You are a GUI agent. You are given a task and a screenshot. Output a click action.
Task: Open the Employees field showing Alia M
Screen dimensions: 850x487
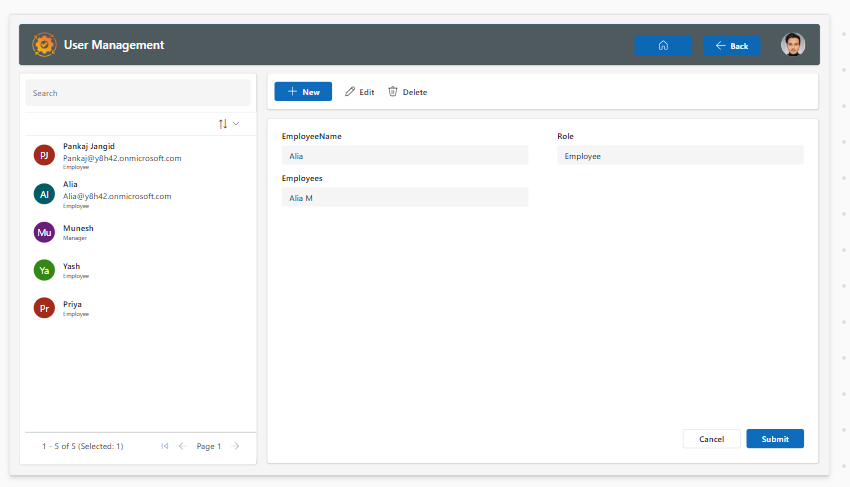[404, 198]
